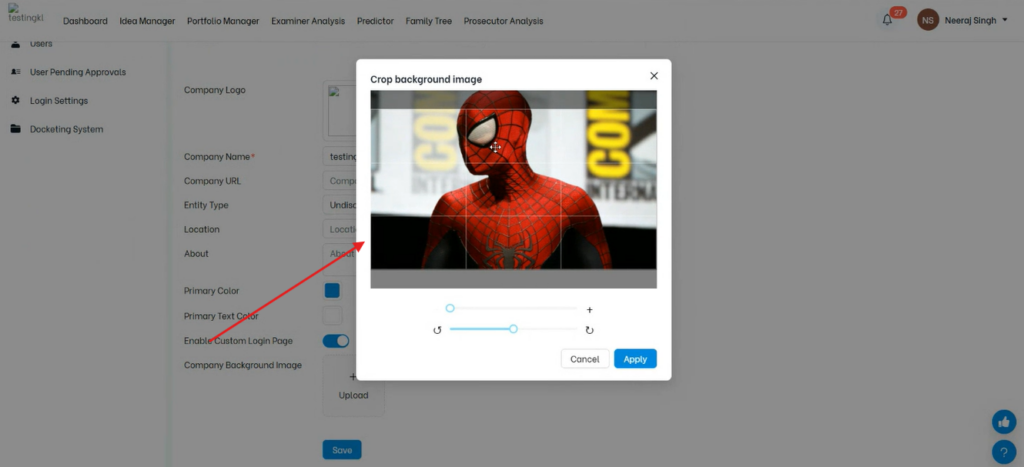Viewport: 1024px width, 467px height.
Task: Open the Portfolio Manager menu item
Action: [223, 21]
